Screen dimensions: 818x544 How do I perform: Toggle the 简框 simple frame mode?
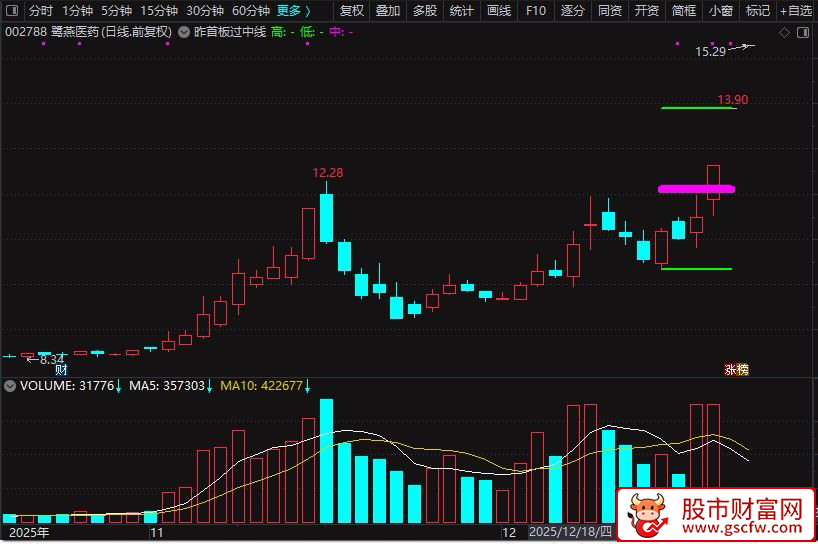(684, 10)
